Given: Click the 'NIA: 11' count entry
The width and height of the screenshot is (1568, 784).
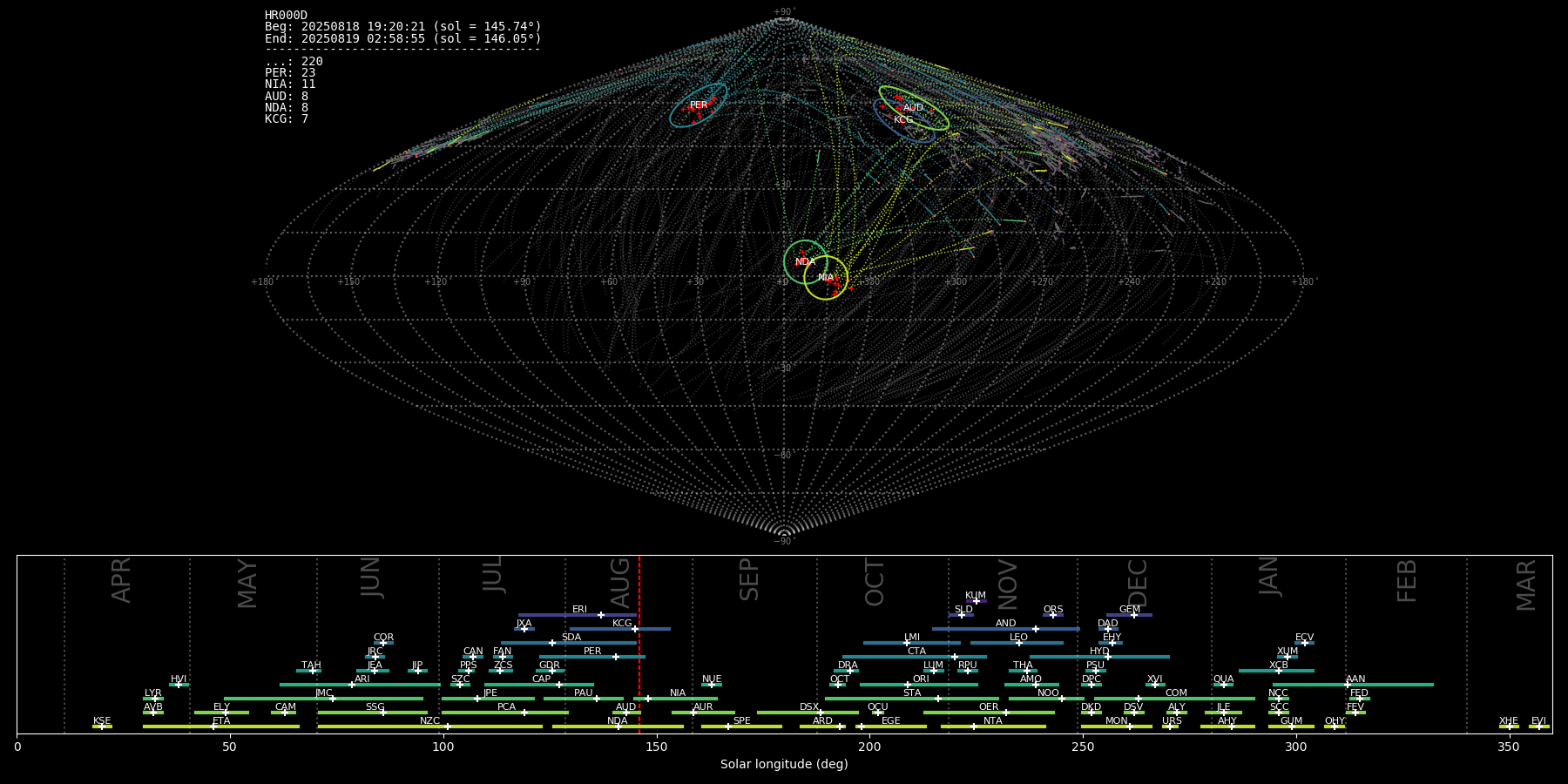Looking at the screenshot, I should pyautogui.click(x=290, y=84).
